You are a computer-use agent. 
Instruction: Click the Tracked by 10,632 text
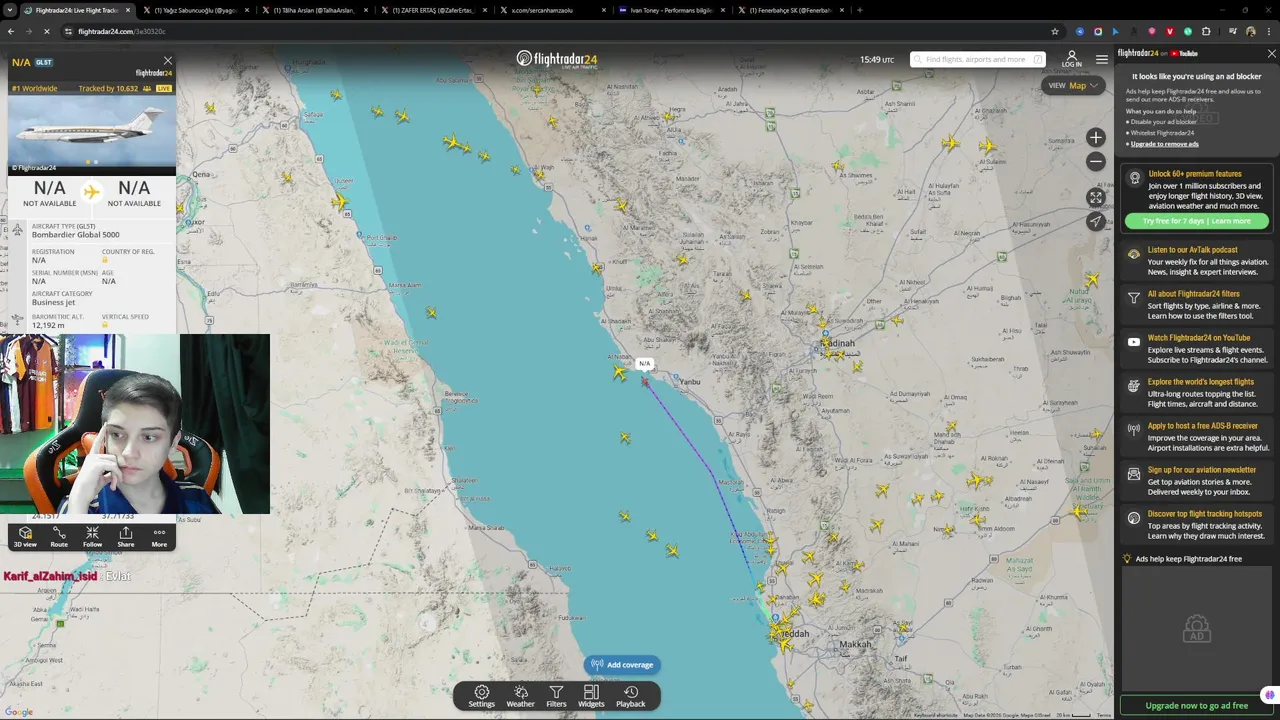pos(108,89)
